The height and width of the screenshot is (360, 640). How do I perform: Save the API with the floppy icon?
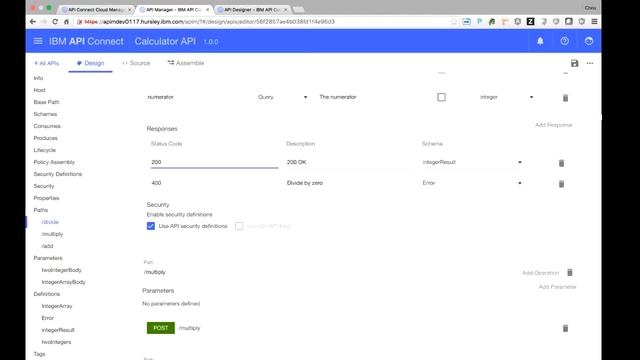click(574, 63)
